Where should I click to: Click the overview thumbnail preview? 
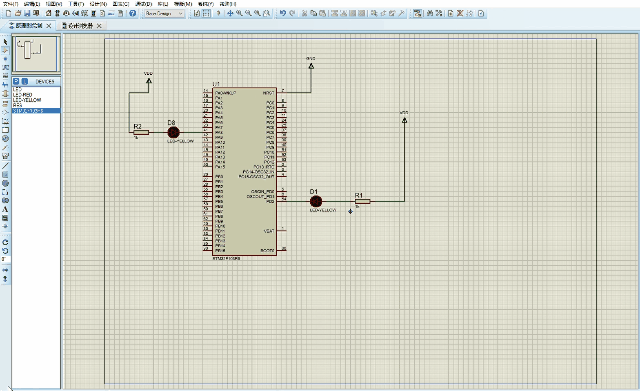click(x=36, y=54)
